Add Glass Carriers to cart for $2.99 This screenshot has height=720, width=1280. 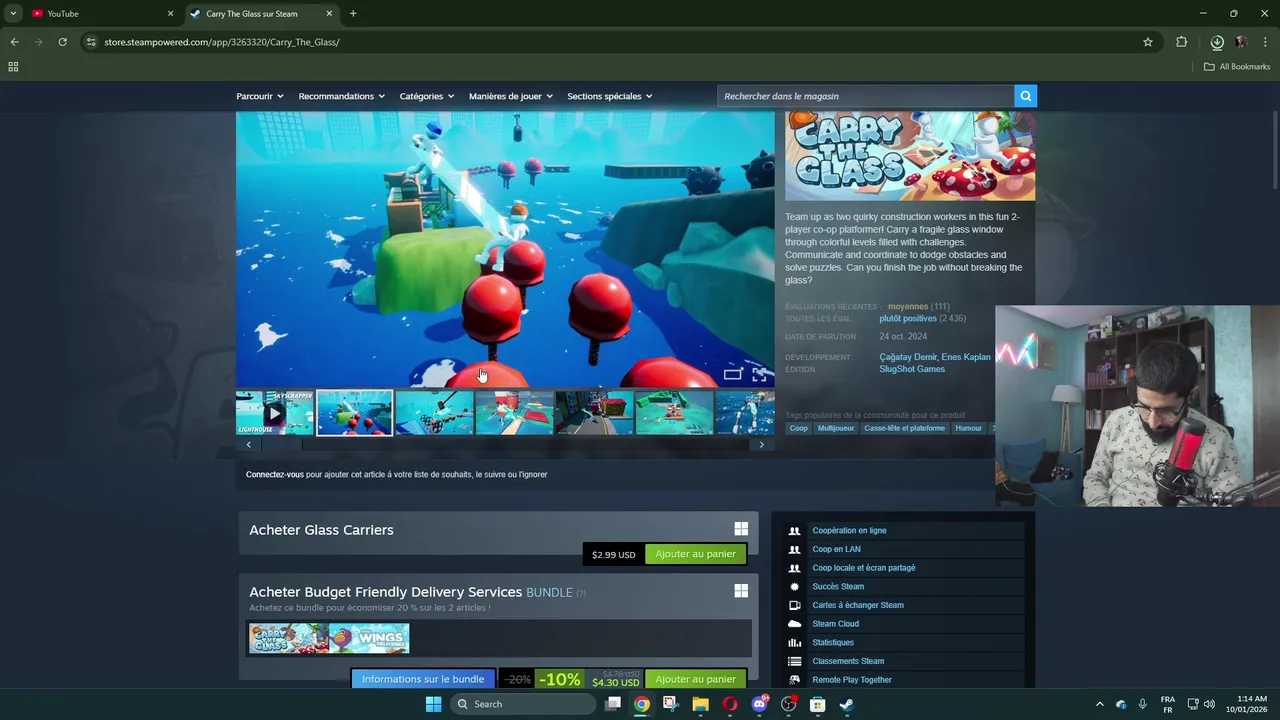[695, 554]
